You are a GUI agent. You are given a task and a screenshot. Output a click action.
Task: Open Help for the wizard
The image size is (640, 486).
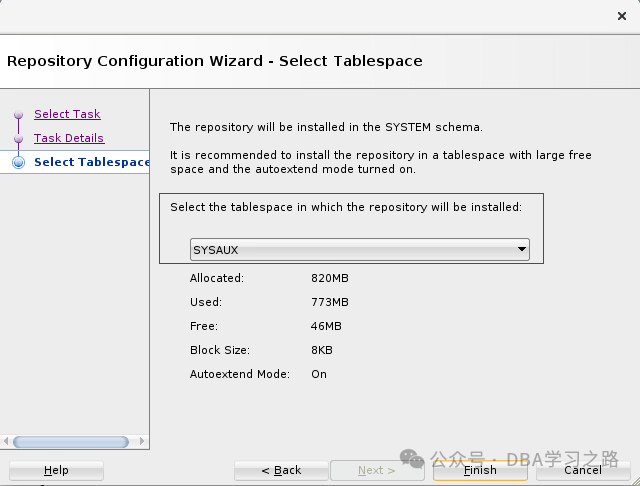click(x=56, y=470)
